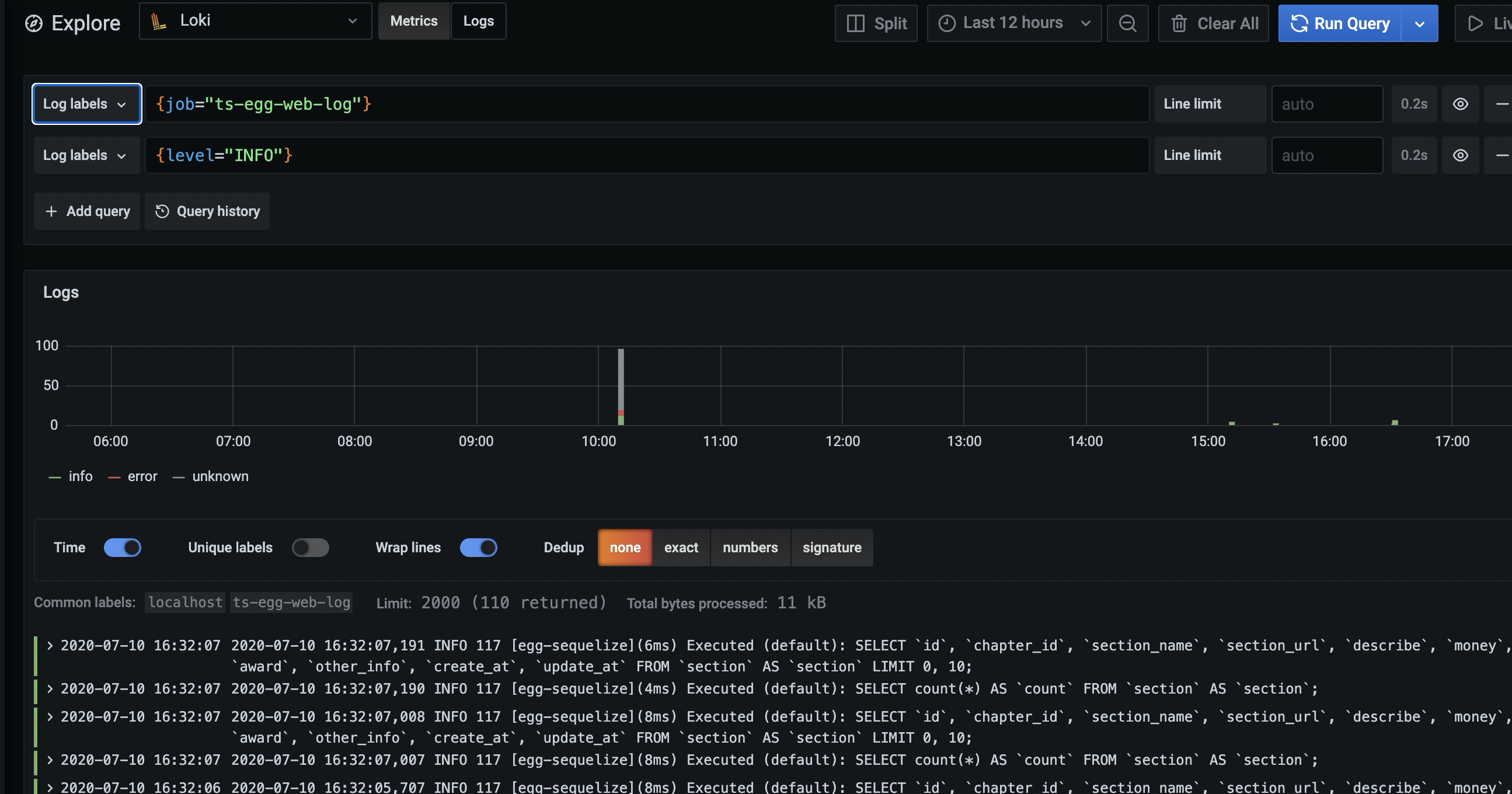
Task: Open the Loki data source dropdown
Action: click(x=255, y=21)
